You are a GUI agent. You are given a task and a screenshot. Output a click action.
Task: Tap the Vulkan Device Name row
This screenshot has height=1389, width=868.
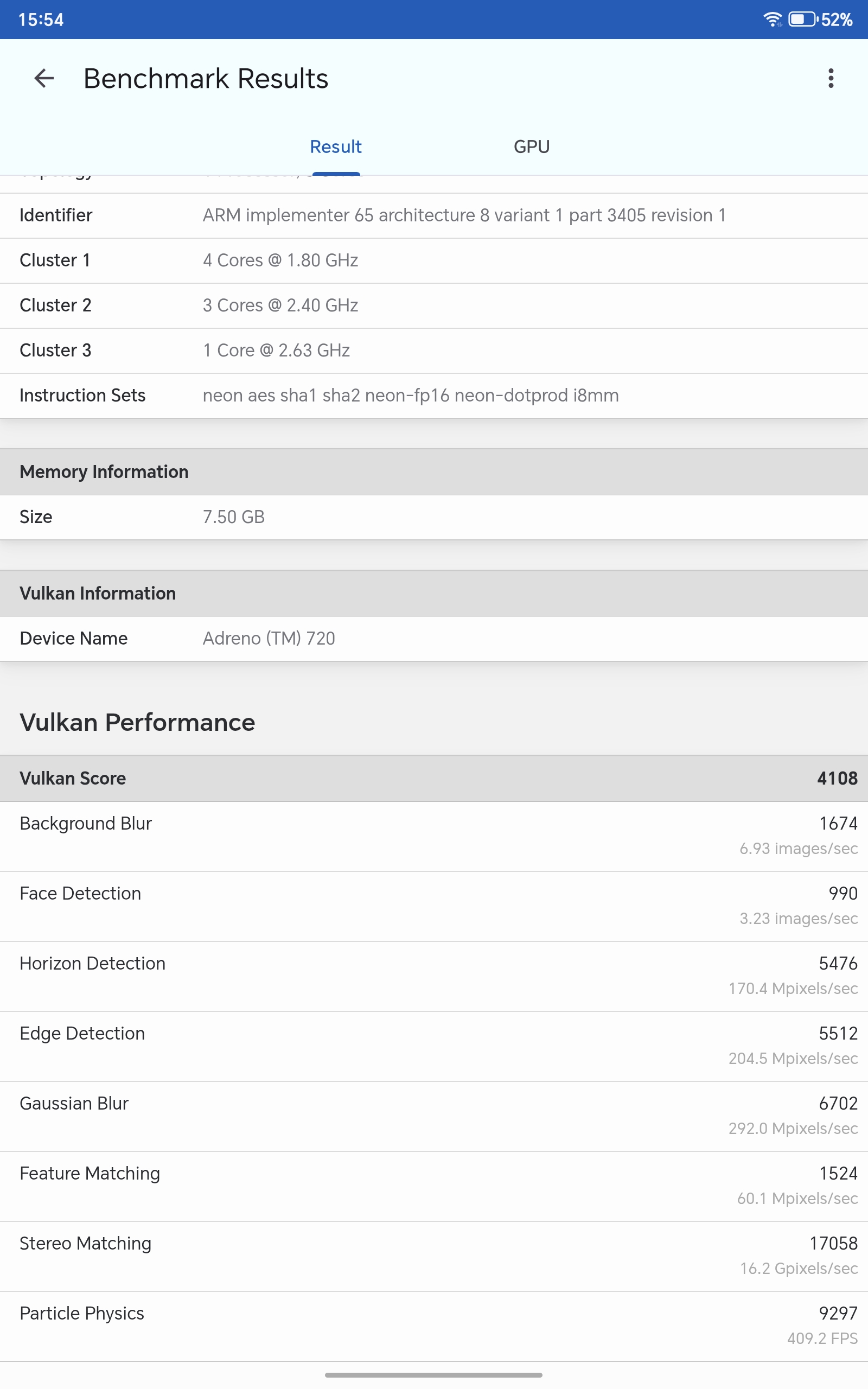click(x=434, y=638)
